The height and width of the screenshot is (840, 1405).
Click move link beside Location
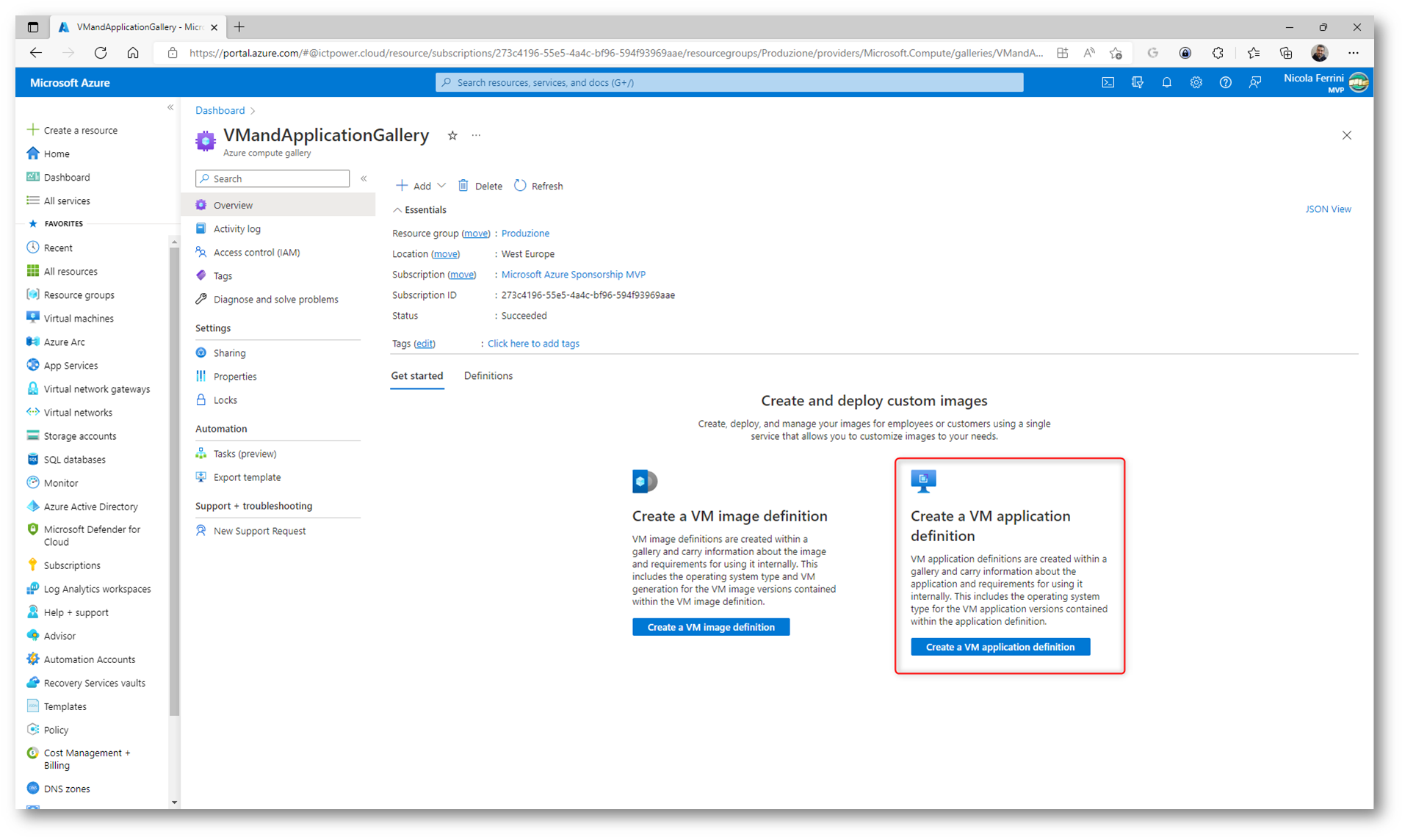(x=445, y=254)
